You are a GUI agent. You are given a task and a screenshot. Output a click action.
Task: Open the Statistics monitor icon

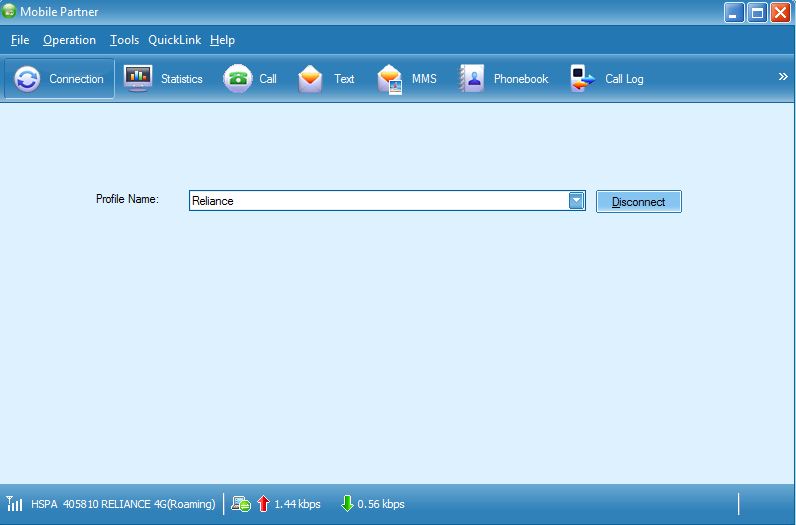[138, 78]
